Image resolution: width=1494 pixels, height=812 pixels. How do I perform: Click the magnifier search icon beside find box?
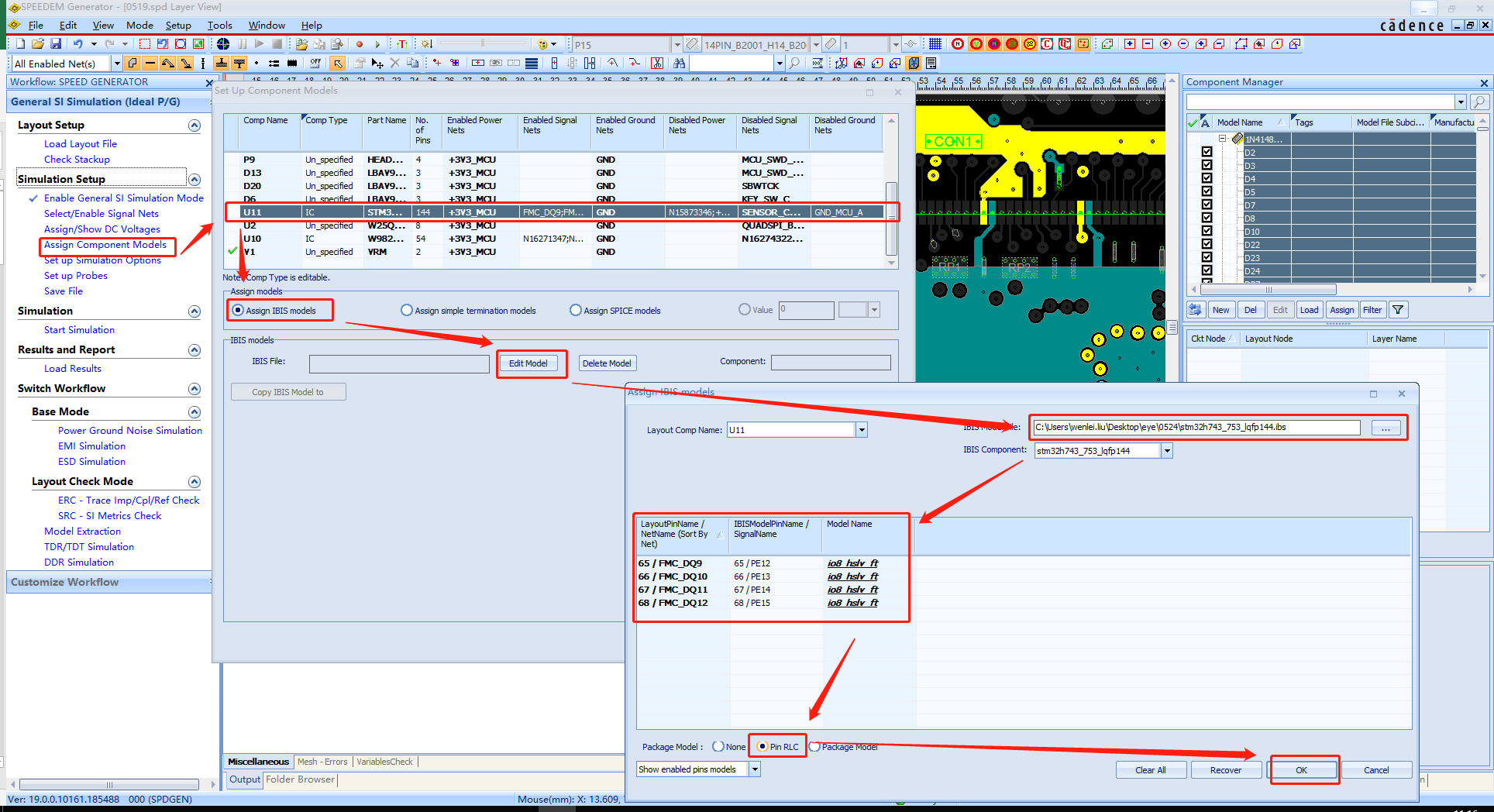[794, 63]
